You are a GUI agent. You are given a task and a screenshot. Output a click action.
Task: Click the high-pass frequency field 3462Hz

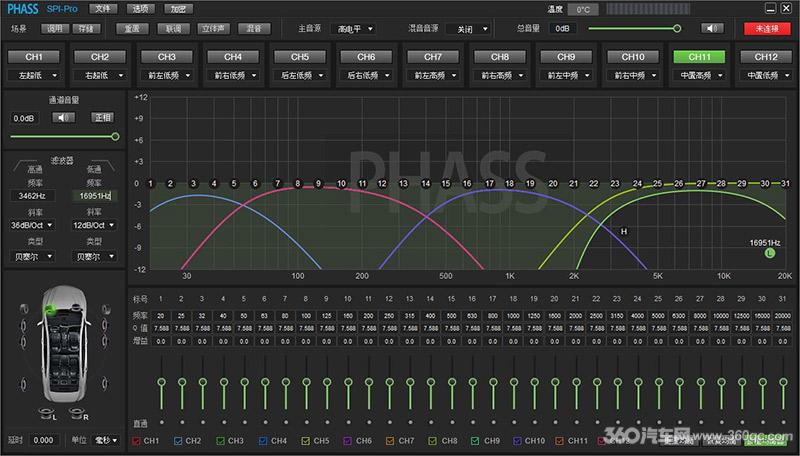(x=32, y=196)
